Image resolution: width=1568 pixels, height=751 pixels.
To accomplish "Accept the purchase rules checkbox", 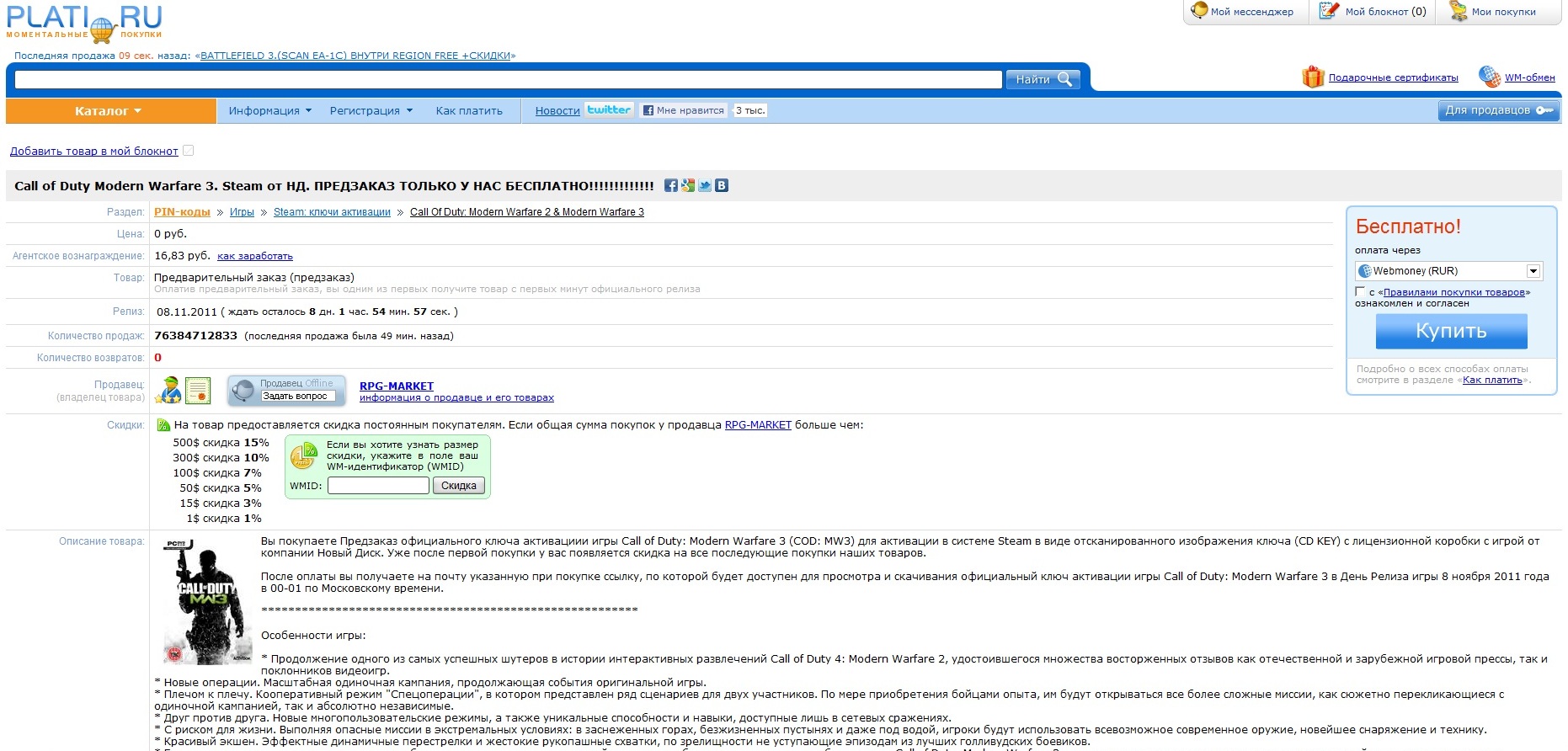I will click(1360, 292).
